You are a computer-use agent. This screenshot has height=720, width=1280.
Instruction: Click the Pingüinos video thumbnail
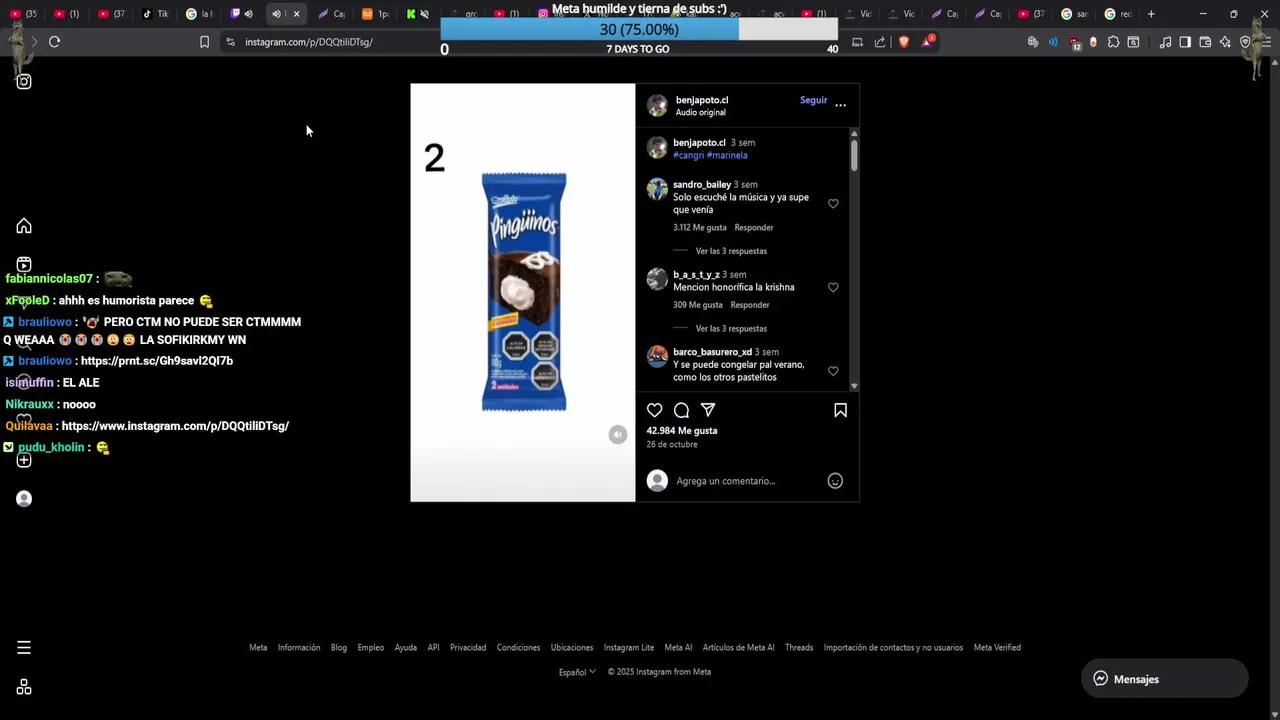(523, 292)
